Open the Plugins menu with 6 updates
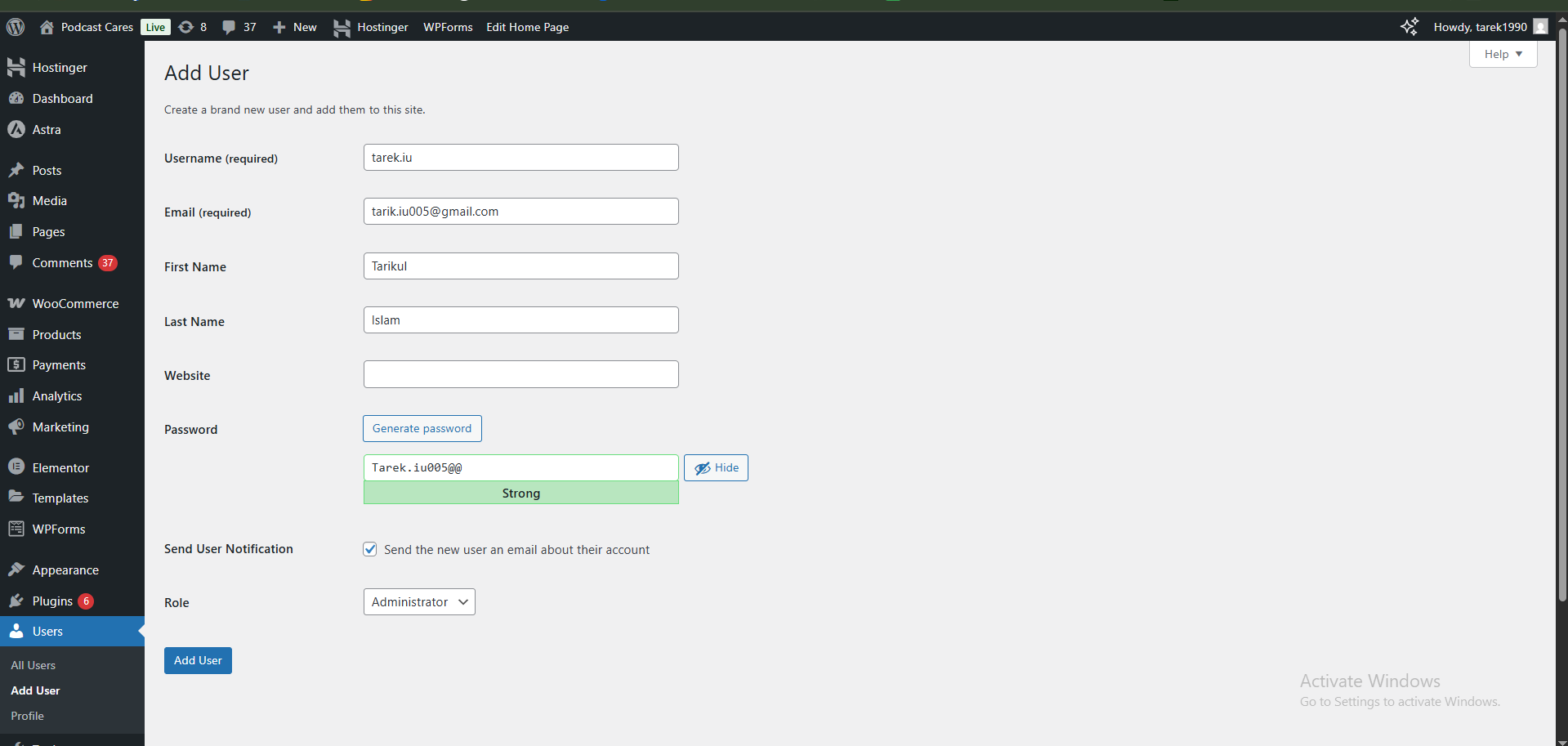Screen dimensions: 1568x746 [x=52, y=601]
